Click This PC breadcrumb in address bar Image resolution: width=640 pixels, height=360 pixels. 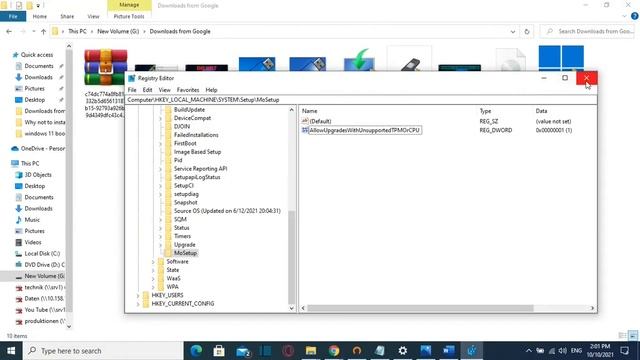(77, 31)
